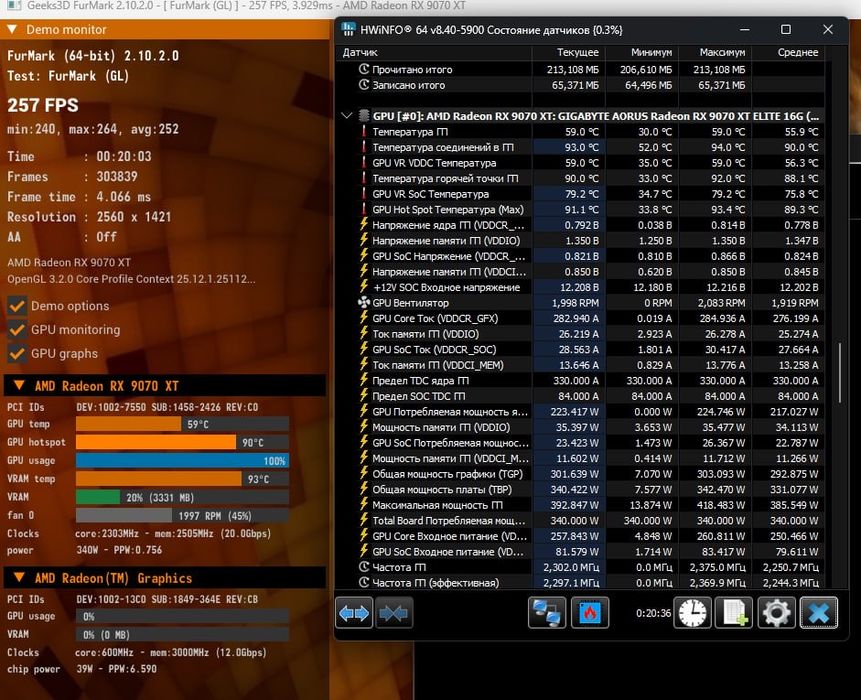Select the GPU Hot Spot Температура (Max) row

(x=580, y=209)
